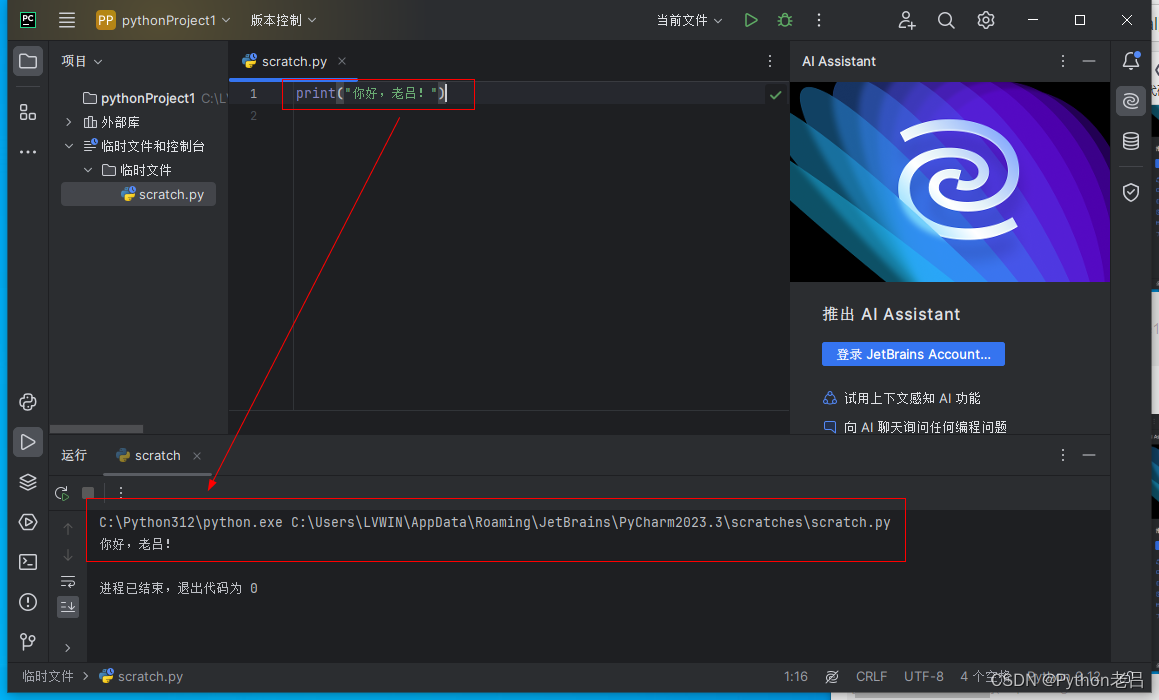Open the Terminal tool window

[x=28, y=562]
